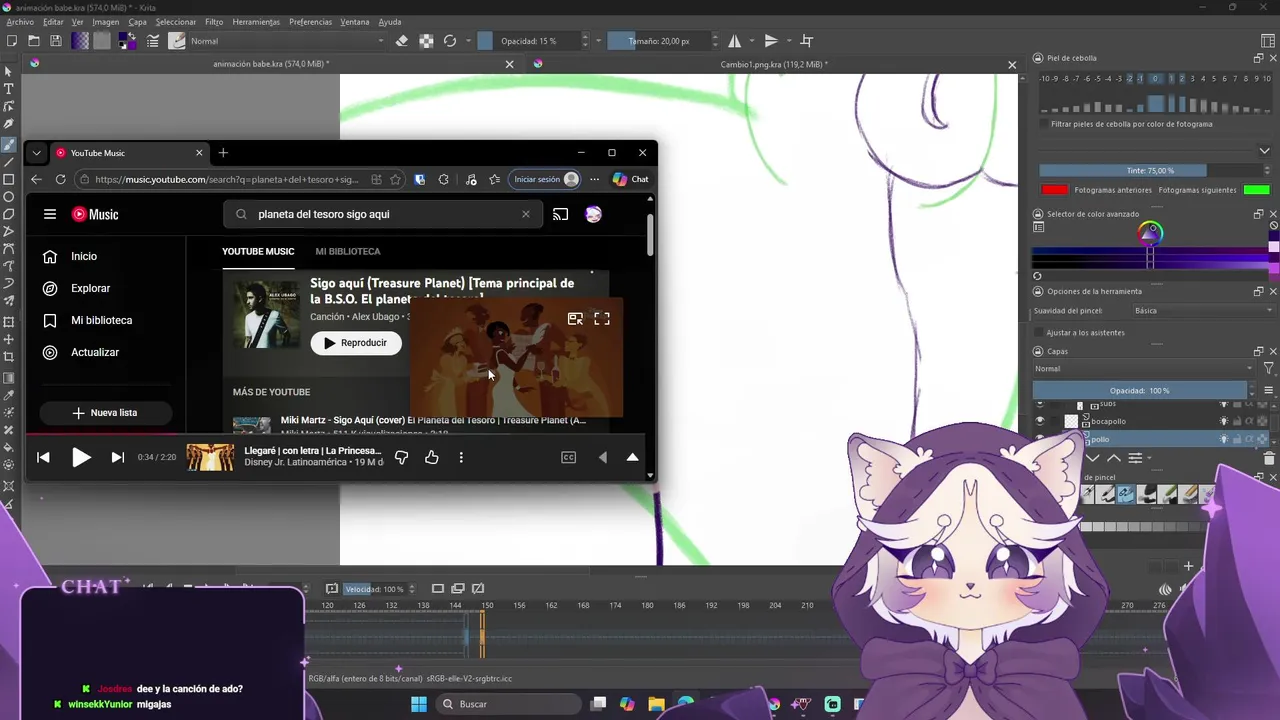
Task: Open the Filtro menu
Action: pos(214,22)
